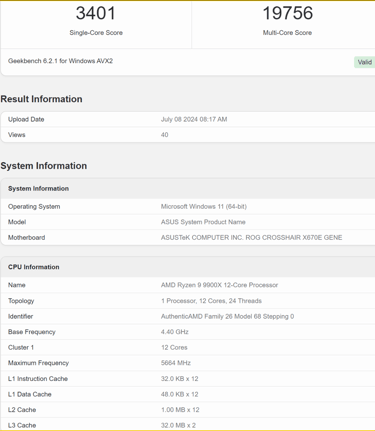Screen dimensions: 375x431
Task: Click the Single-Core Score value 3401
Action: [96, 13]
